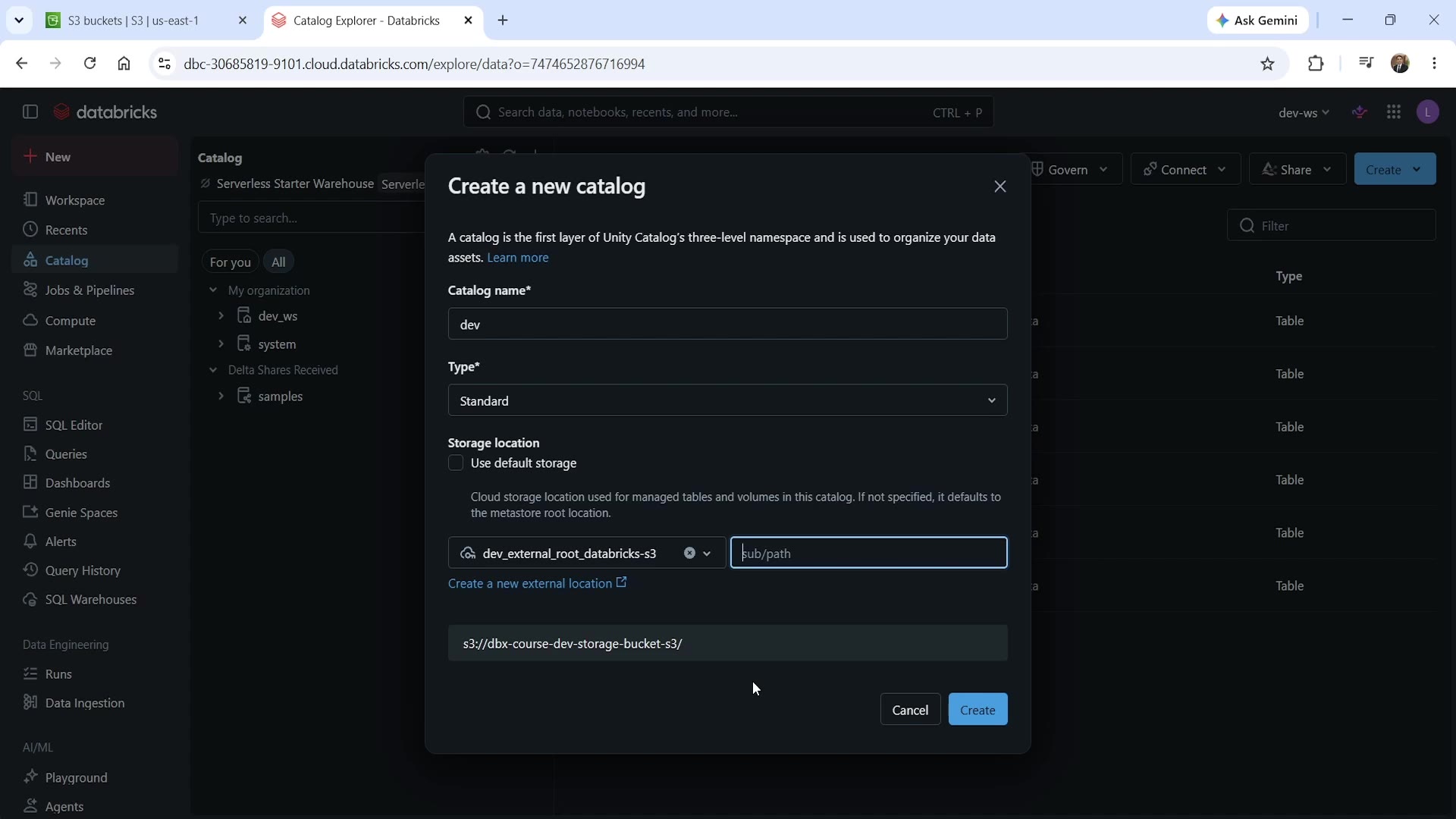Expand the system catalog tree node
Viewport: 1456px width, 819px height.
pos(221,344)
